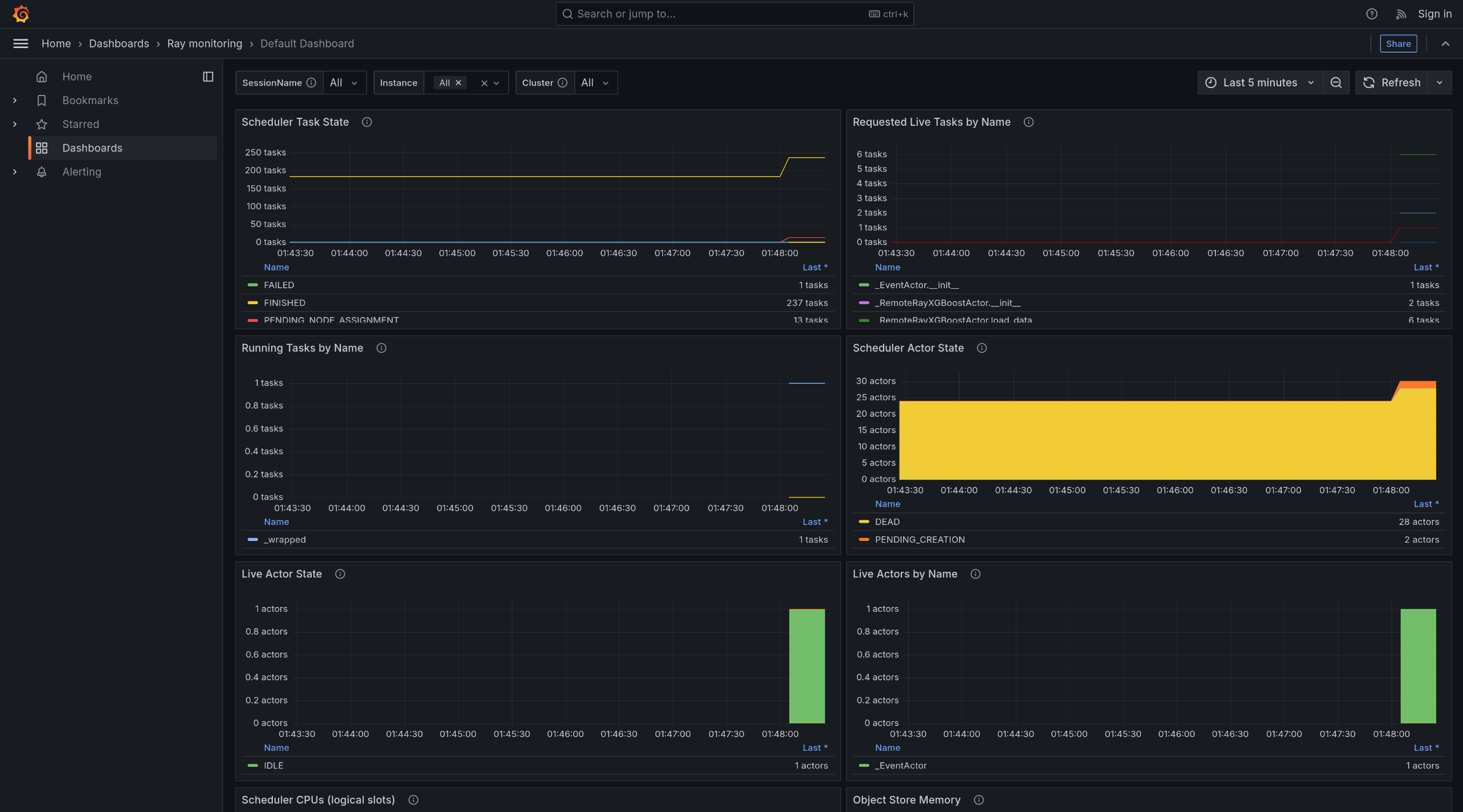This screenshot has width=1463, height=812.
Task: Go to Ray monitoring folder breadcrumb
Action: click(205, 43)
